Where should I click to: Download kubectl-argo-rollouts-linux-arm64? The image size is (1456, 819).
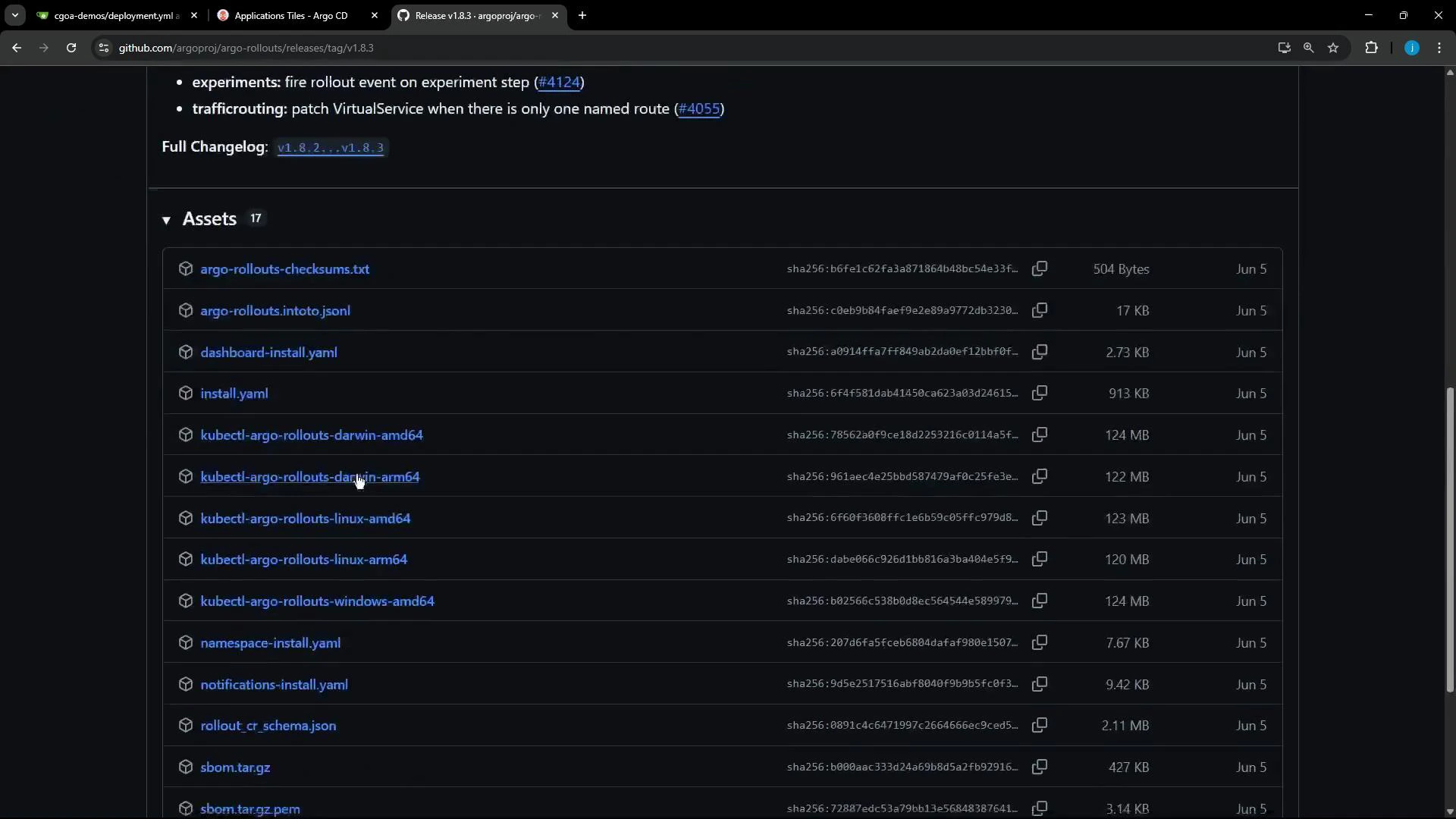tap(303, 559)
